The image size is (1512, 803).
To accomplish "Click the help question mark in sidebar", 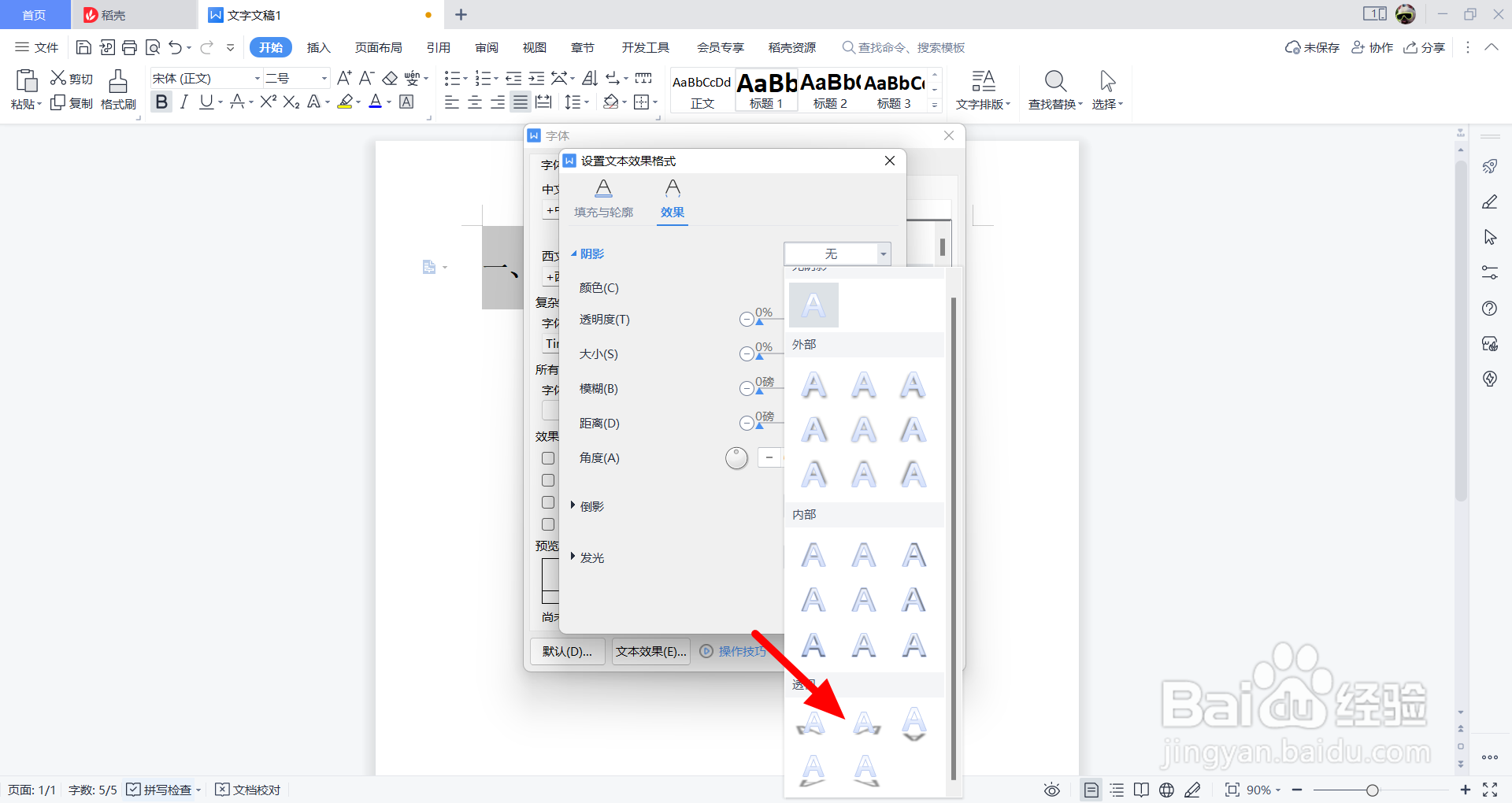I will coord(1490,308).
